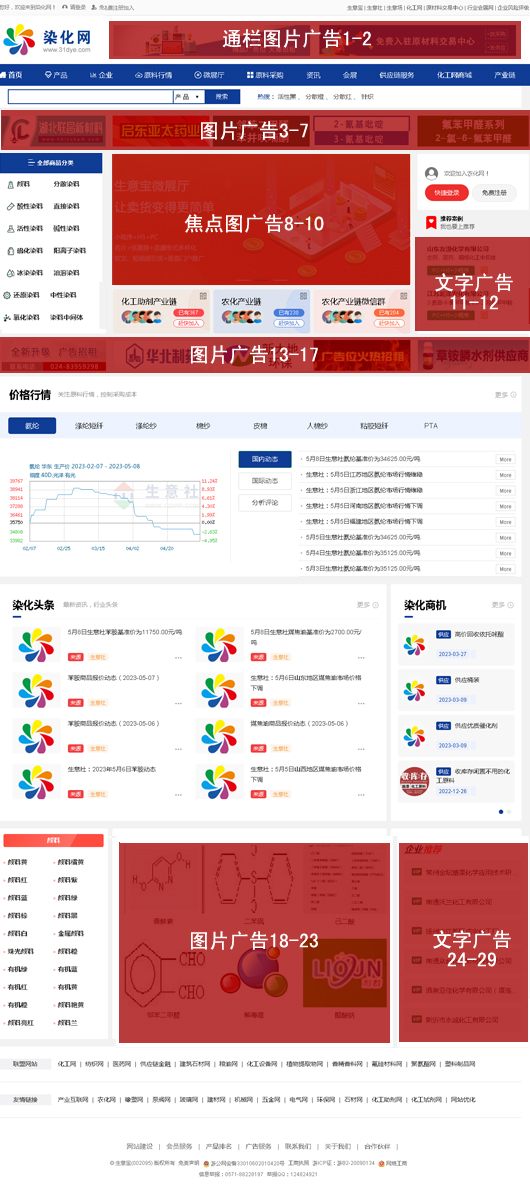The width and height of the screenshot is (530, 1197).
Task: Select the PTA price tab
Action: pyautogui.click(x=431, y=426)
